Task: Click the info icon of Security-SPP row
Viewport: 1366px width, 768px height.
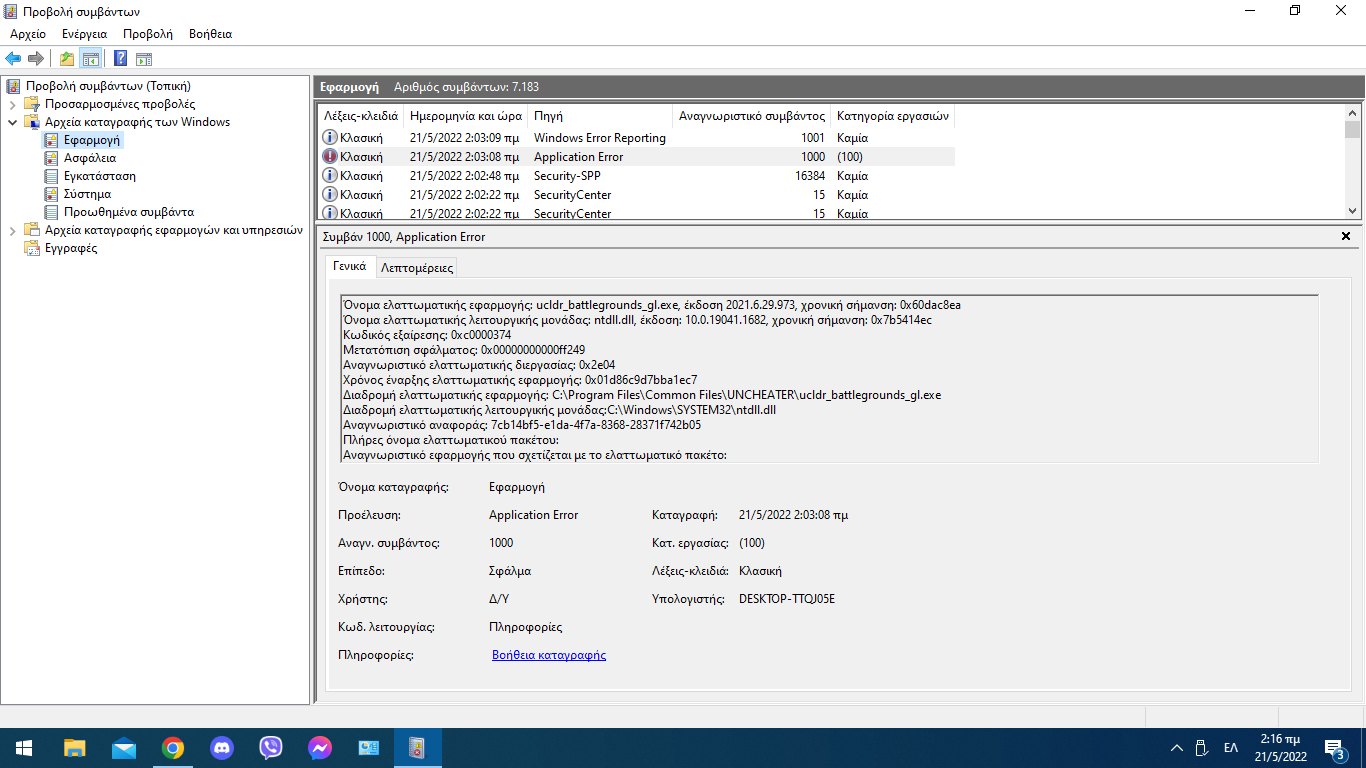Action: [x=330, y=176]
